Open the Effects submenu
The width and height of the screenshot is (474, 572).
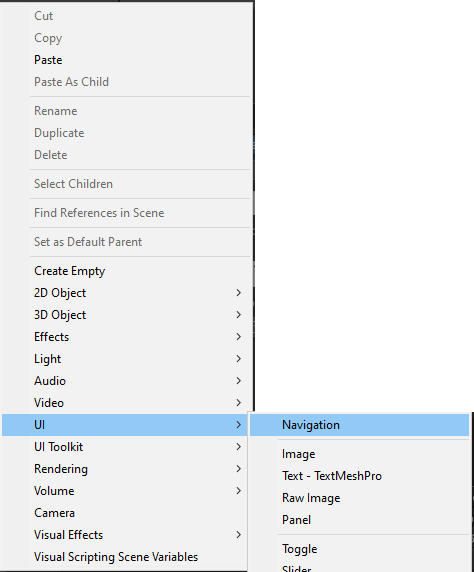[x=126, y=337]
